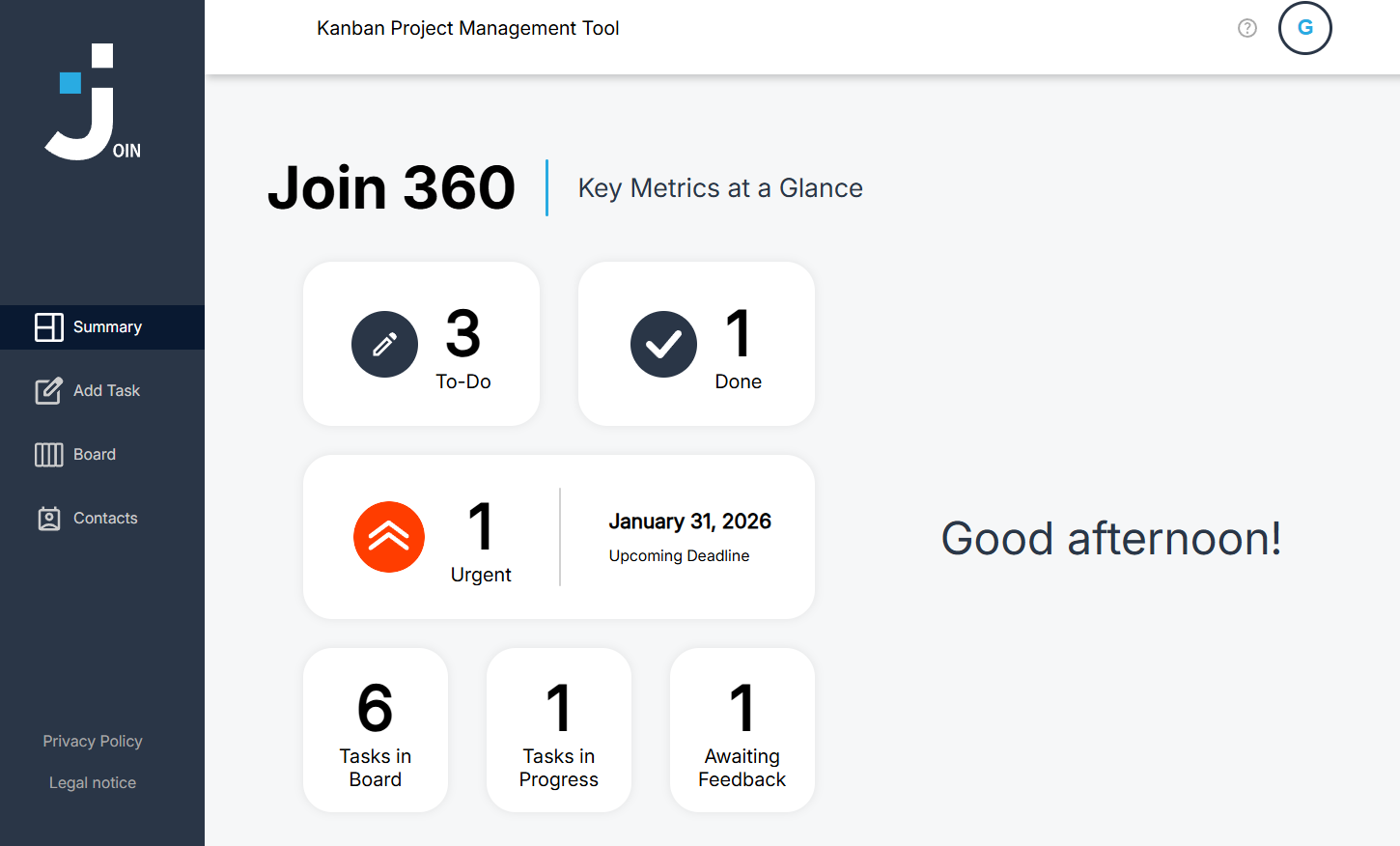This screenshot has width=1400, height=846.
Task: Select the Summary icon in the sidebar
Action: click(48, 326)
